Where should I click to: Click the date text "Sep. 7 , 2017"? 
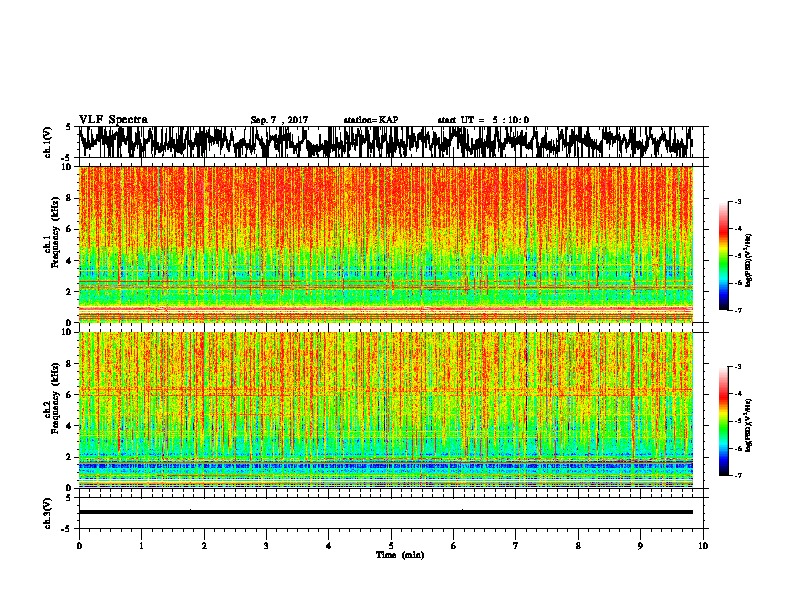coord(279,120)
